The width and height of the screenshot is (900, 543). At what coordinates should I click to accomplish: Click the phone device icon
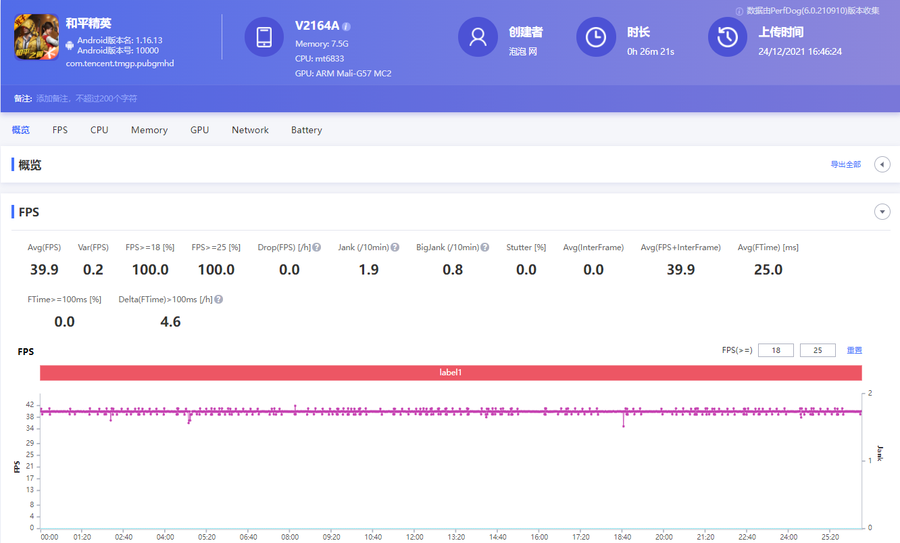coord(264,37)
